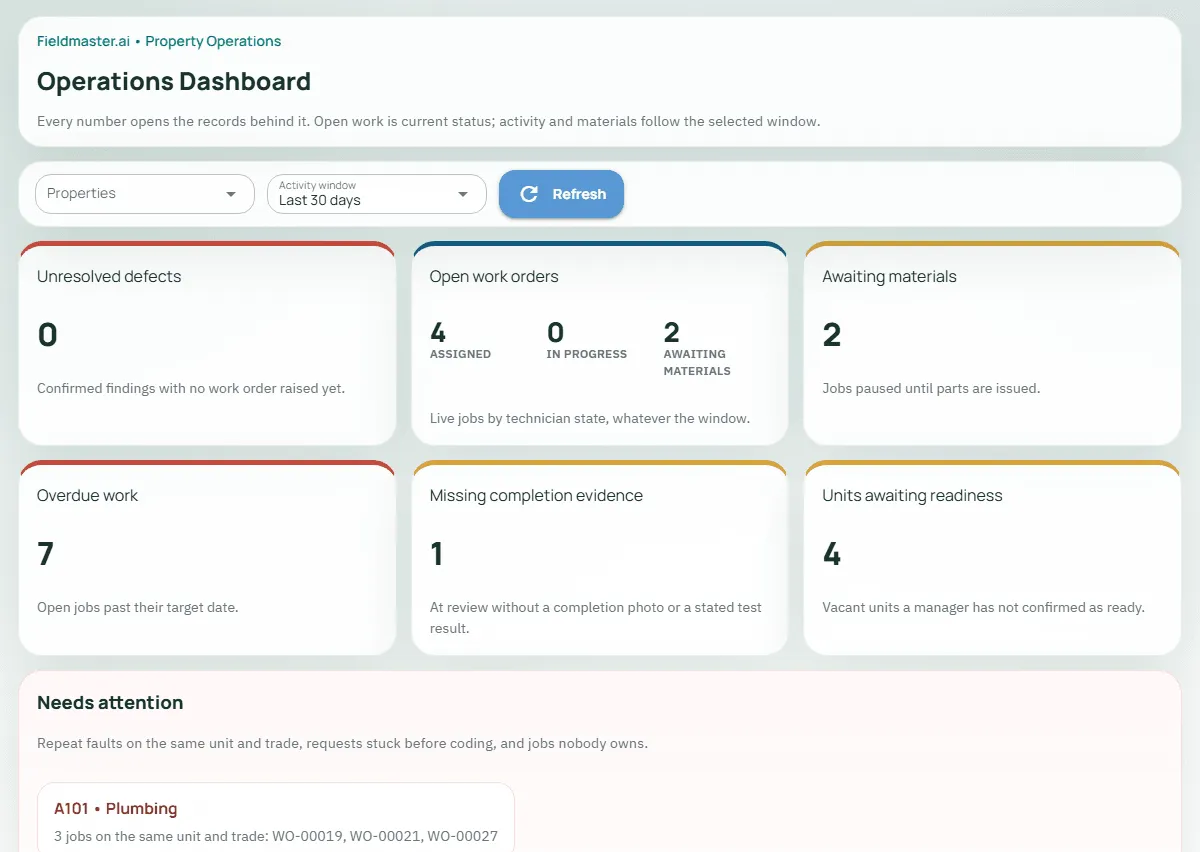
Task: Click 'At review without a completion photo' text
Action: click(596, 617)
